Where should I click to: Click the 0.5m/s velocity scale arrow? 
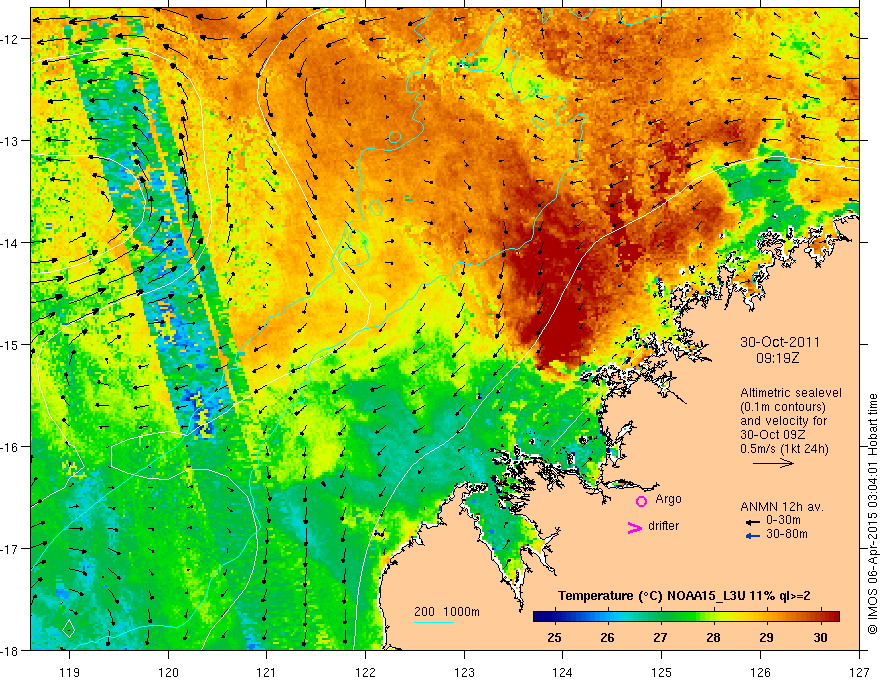point(773,463)
